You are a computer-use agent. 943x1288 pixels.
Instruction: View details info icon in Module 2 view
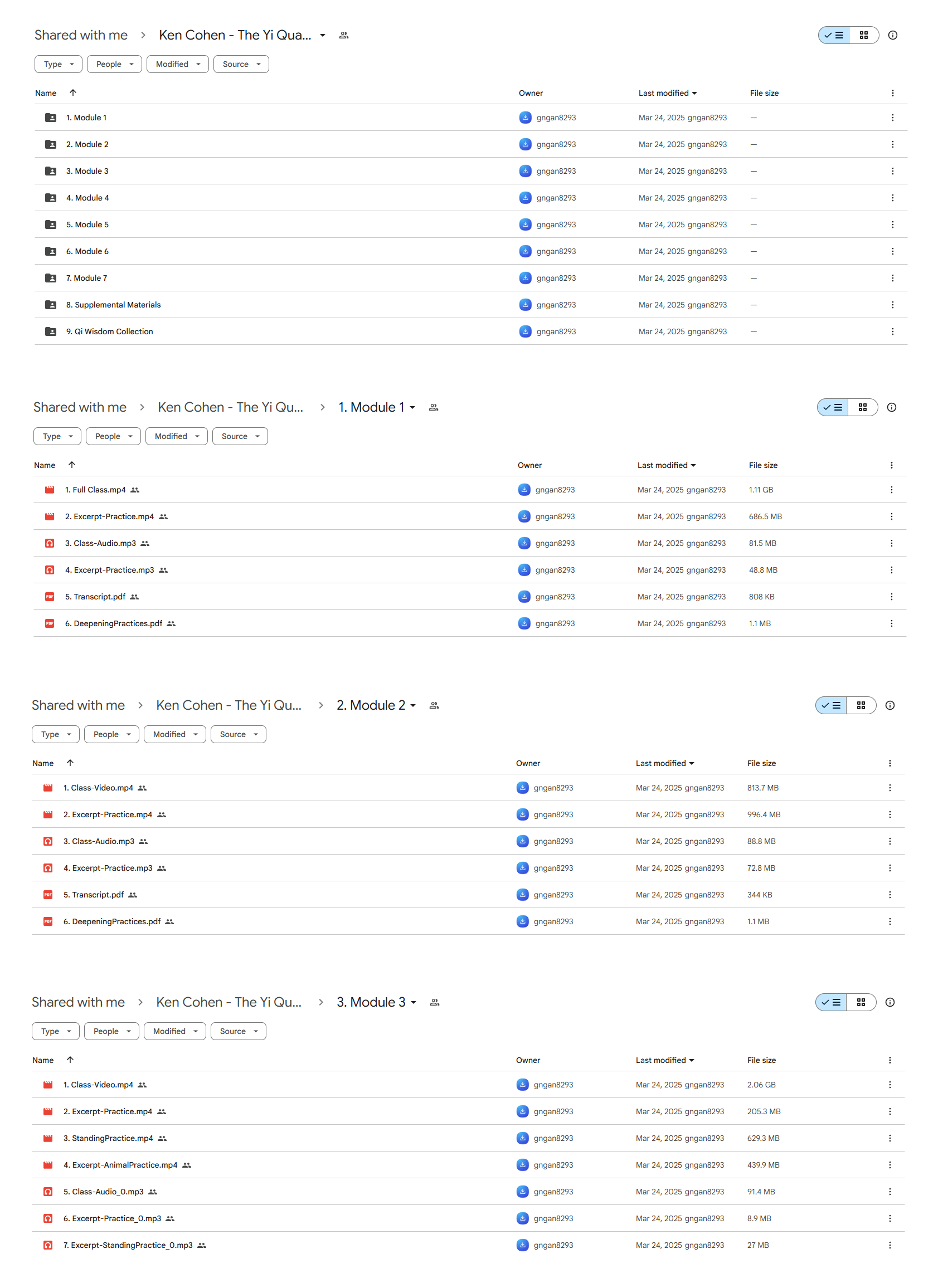[890, 706]
